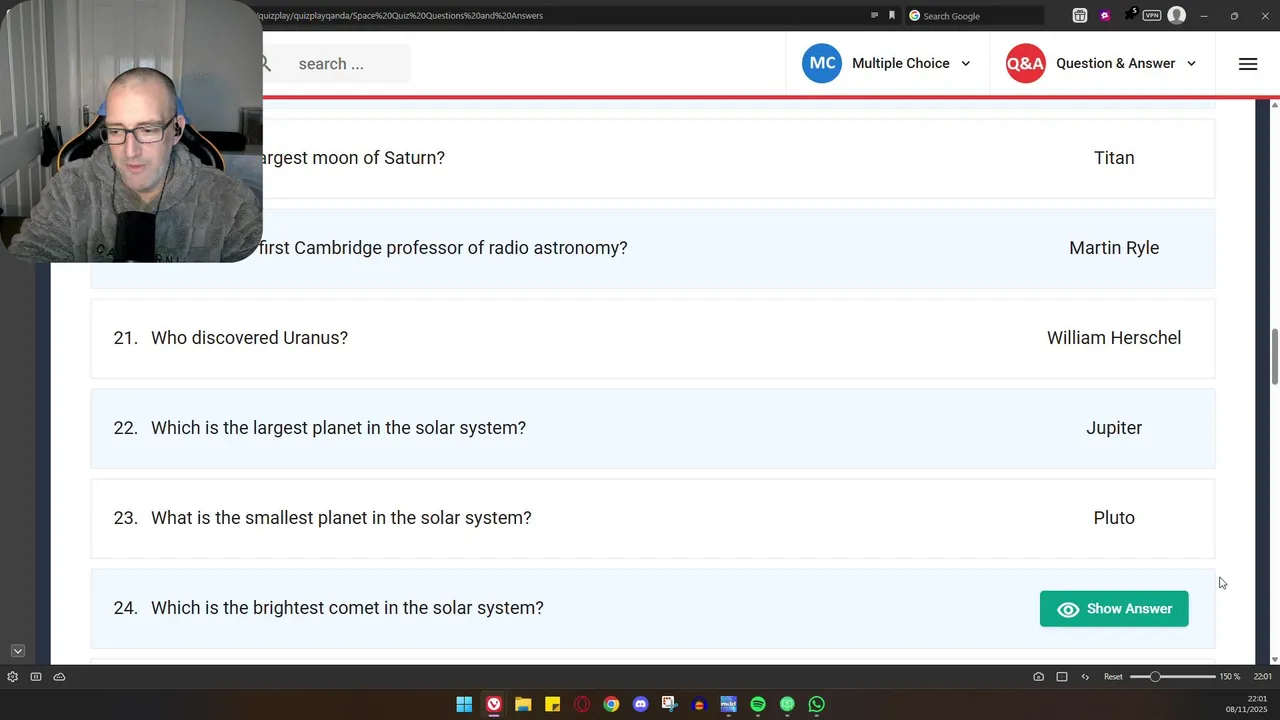The width and height of the screenshot is (1280, 720).
Task: Click the capture page camera icon
Action: 1039,677
